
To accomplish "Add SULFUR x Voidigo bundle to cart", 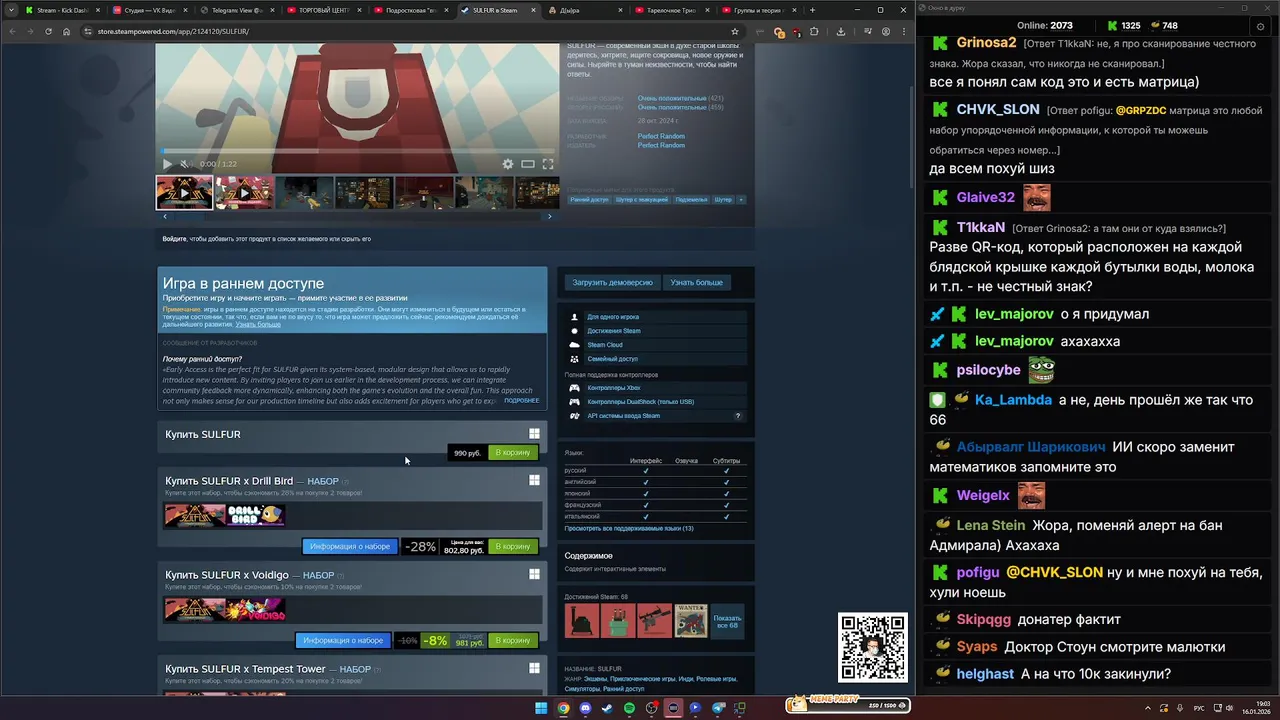I will point(513,640).
